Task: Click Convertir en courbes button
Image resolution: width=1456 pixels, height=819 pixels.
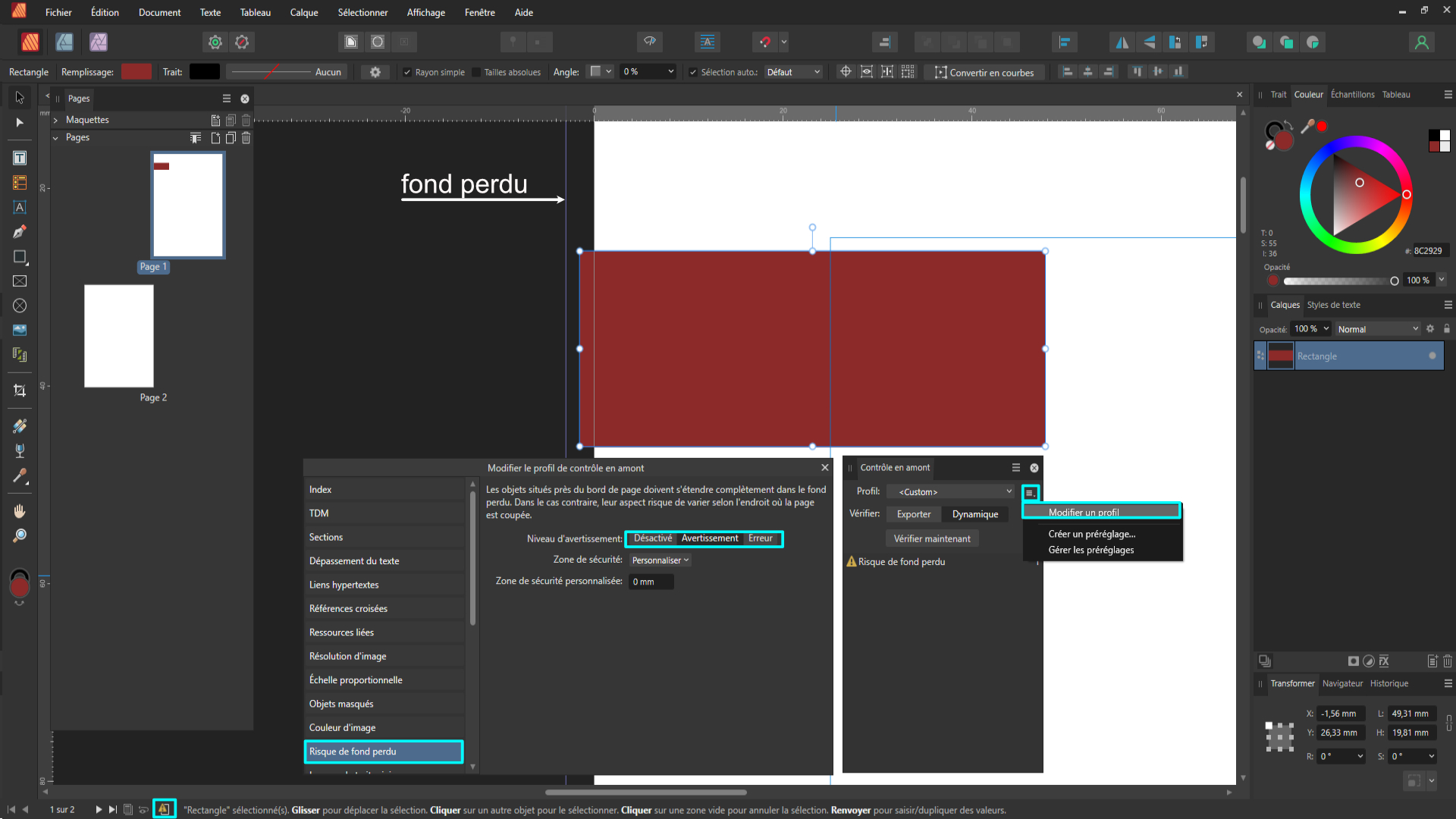Action: tap(984, 73)
